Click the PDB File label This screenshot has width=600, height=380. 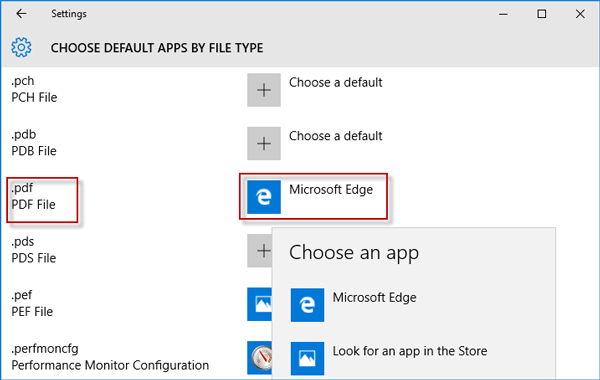34,151
